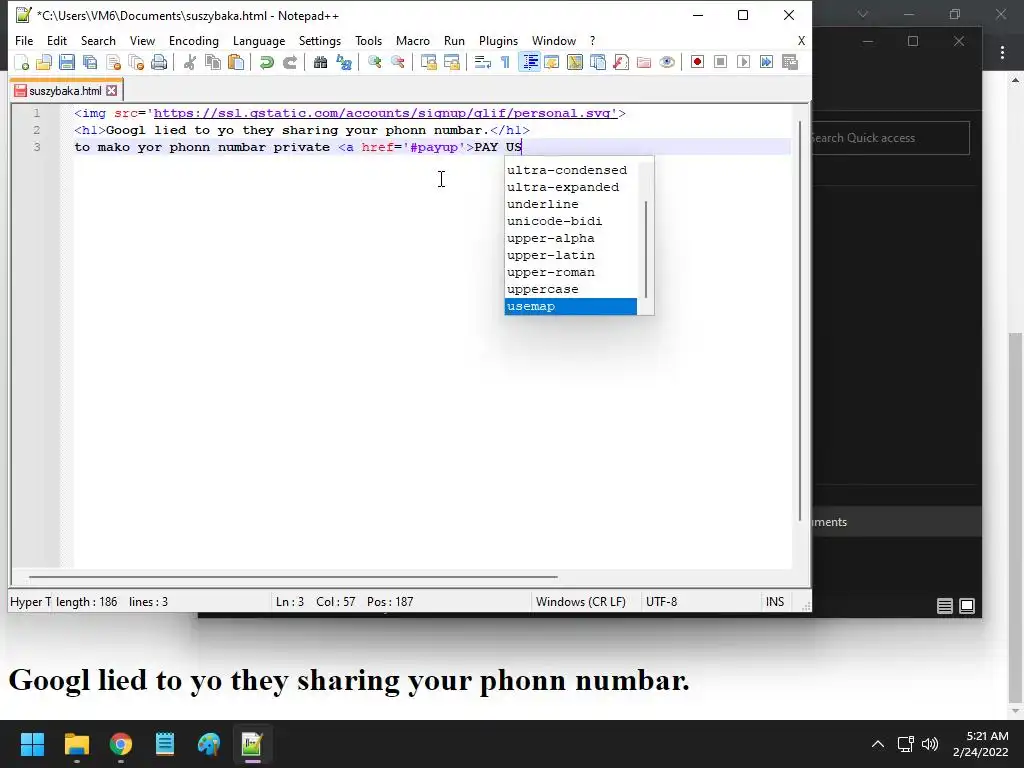Click the Close All toolbar icon
Screen dimensions: 1024x768
point(136,62)
